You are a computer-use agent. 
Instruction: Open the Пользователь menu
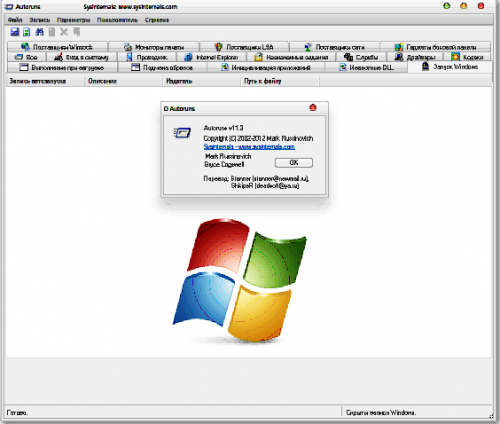[117, 20]
